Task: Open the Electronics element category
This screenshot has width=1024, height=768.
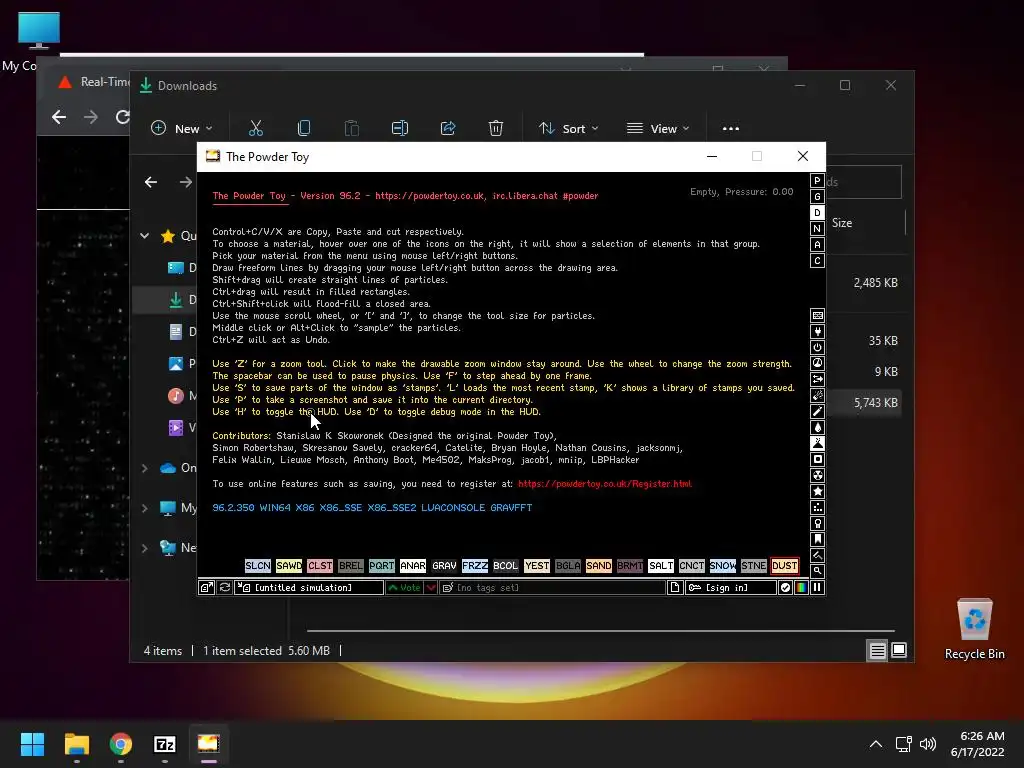Action: point(817,331)
